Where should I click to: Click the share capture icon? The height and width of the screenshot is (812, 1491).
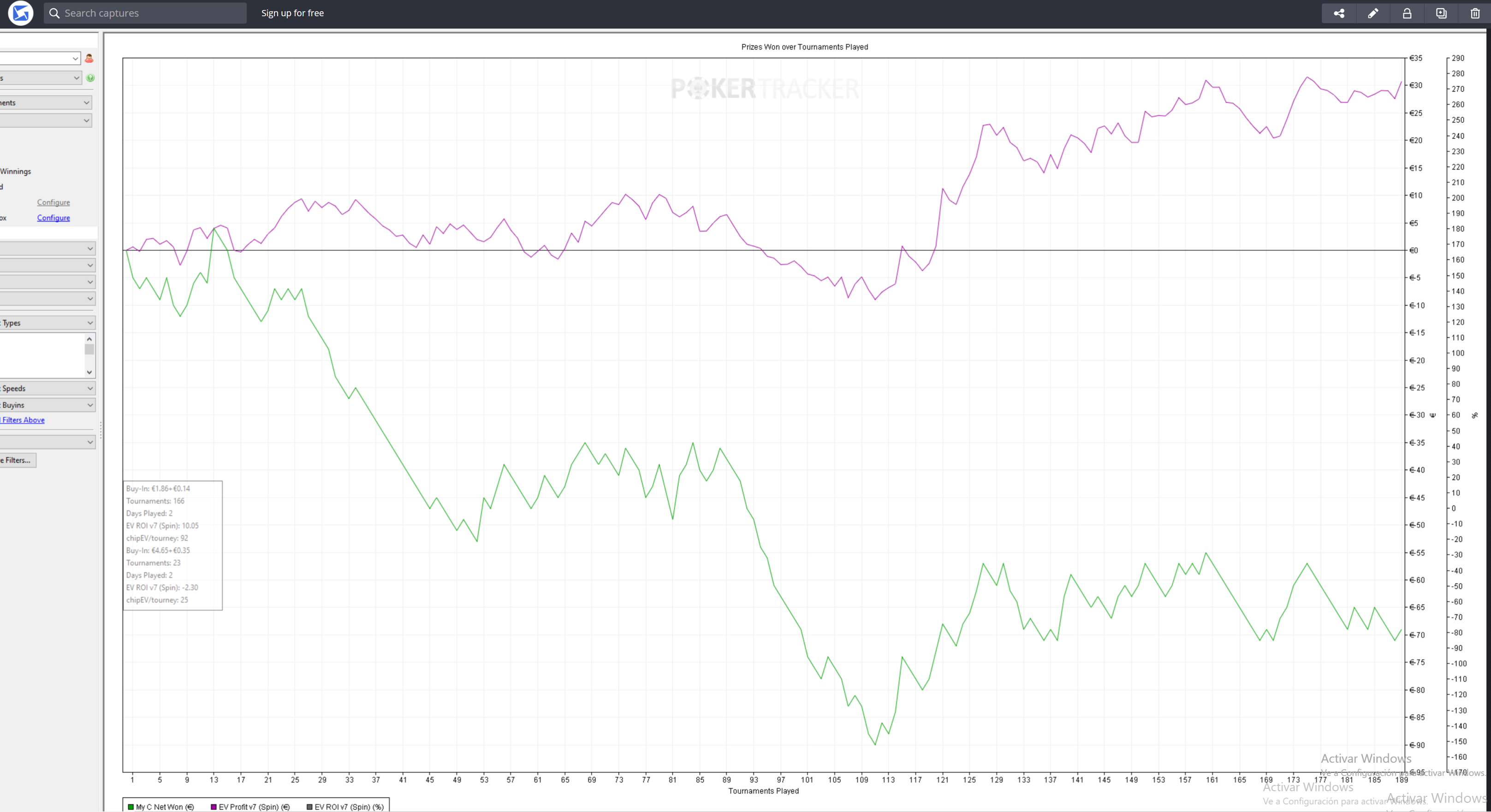click(x=1339, y=13)
